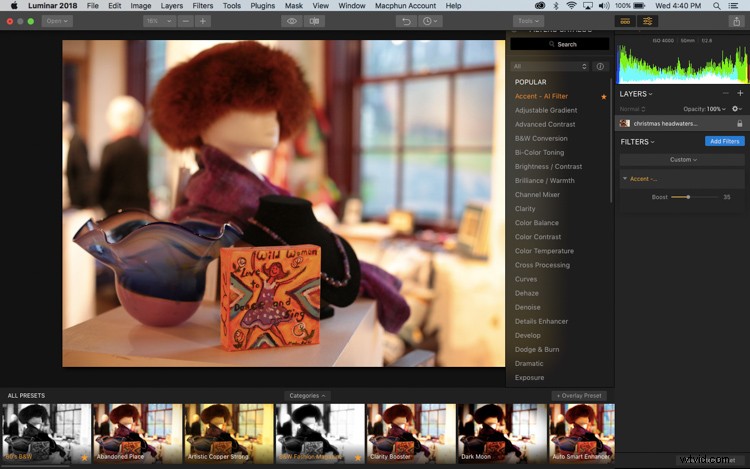Screen dimensions: 750x469
Task: Choose the Dodge & Burn filter
Action: tap(537, 349)
